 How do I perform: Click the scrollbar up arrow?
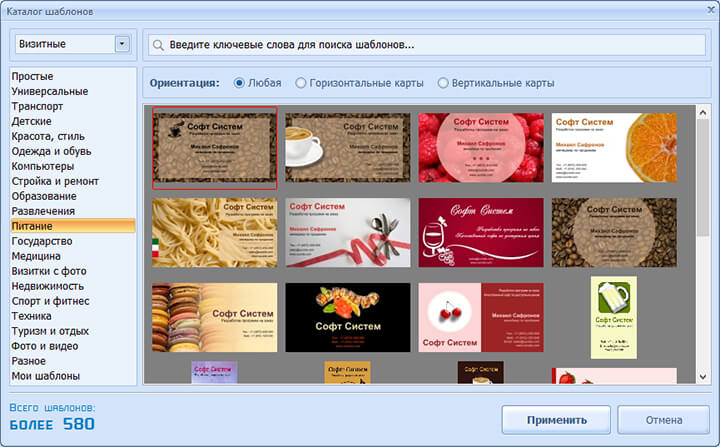pos(703,112)
